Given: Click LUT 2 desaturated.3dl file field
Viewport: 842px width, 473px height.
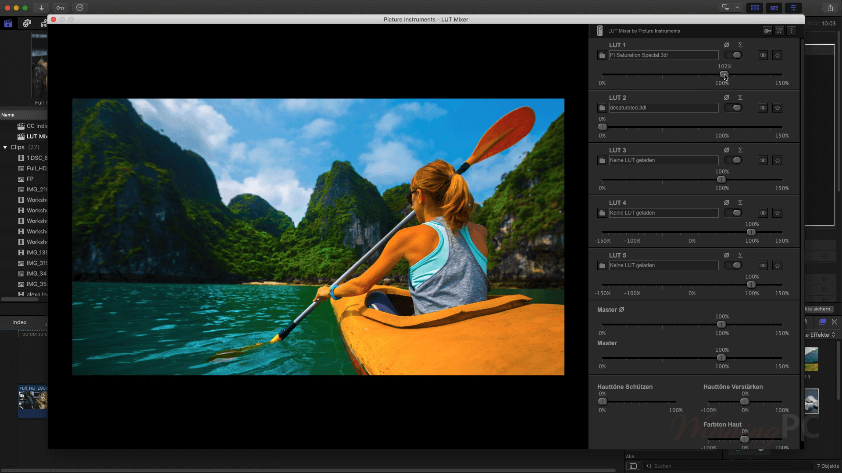Looking at the screenshot, I should (x=663, y=108).
